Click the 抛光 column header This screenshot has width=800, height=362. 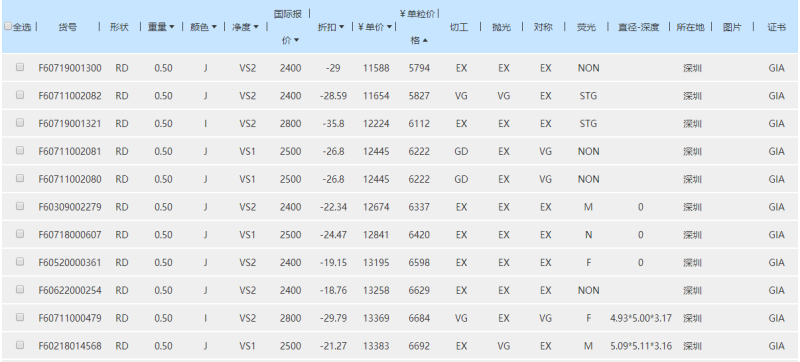pyautogui.click(x=501, y=27)
